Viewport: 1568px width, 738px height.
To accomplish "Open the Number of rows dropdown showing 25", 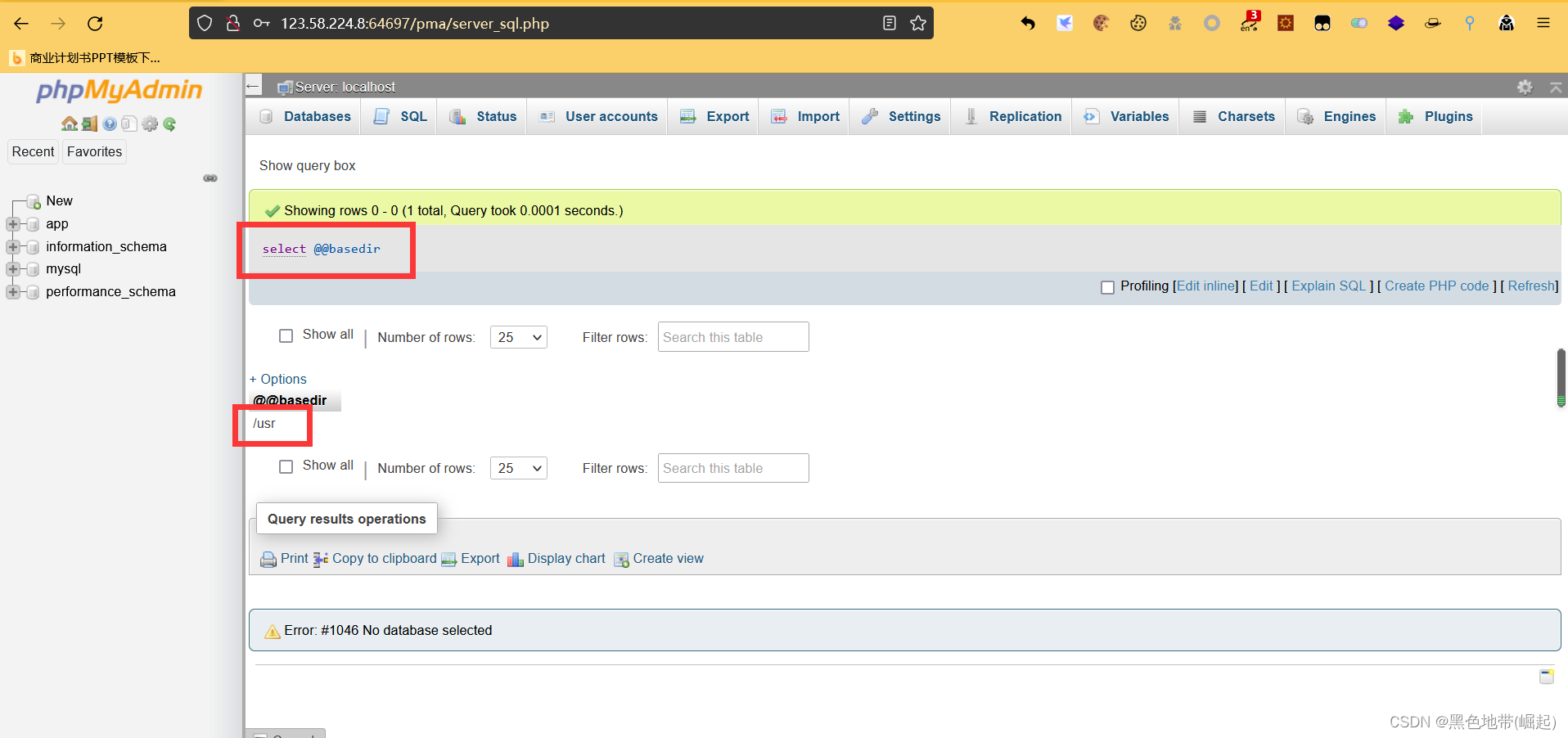I will point(518,337).
